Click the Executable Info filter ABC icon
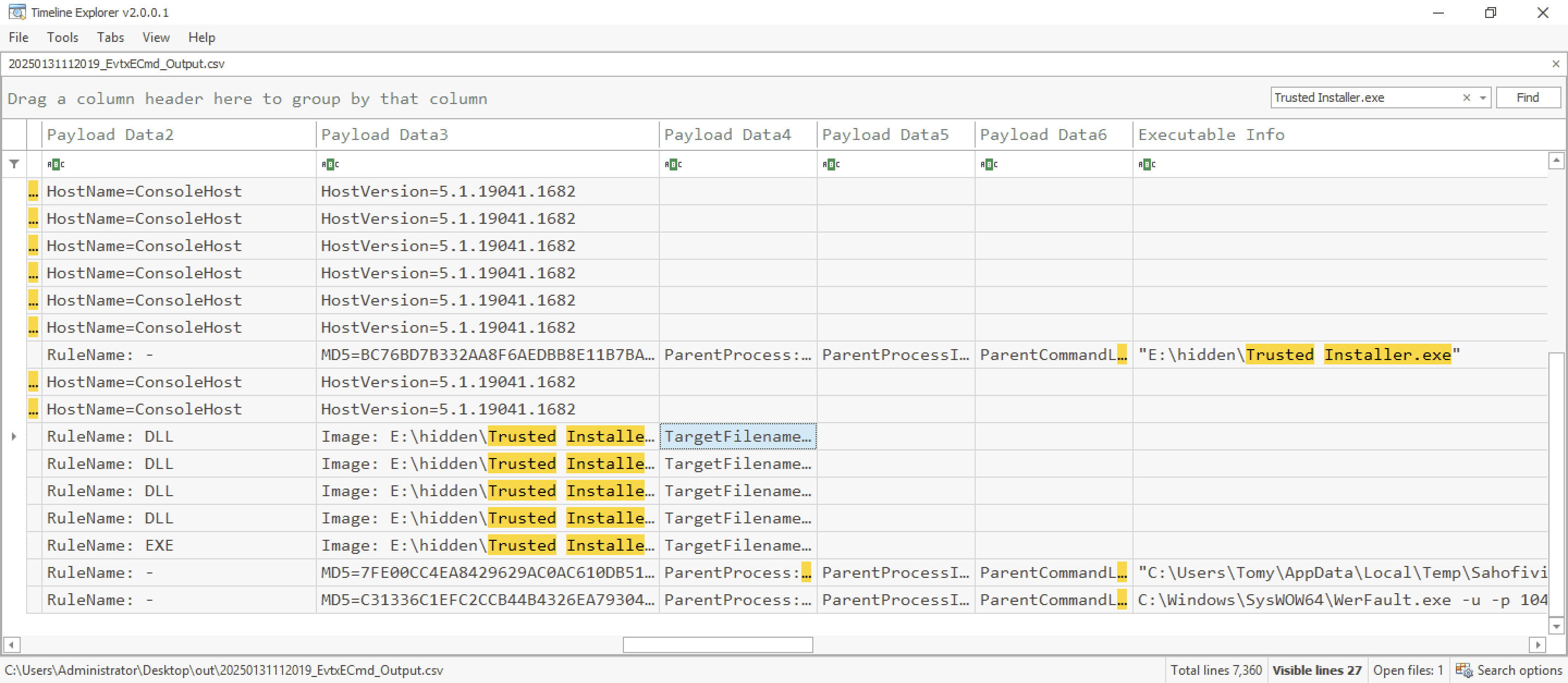Viewport: 1568px width, 683px height. point(1146,164)
